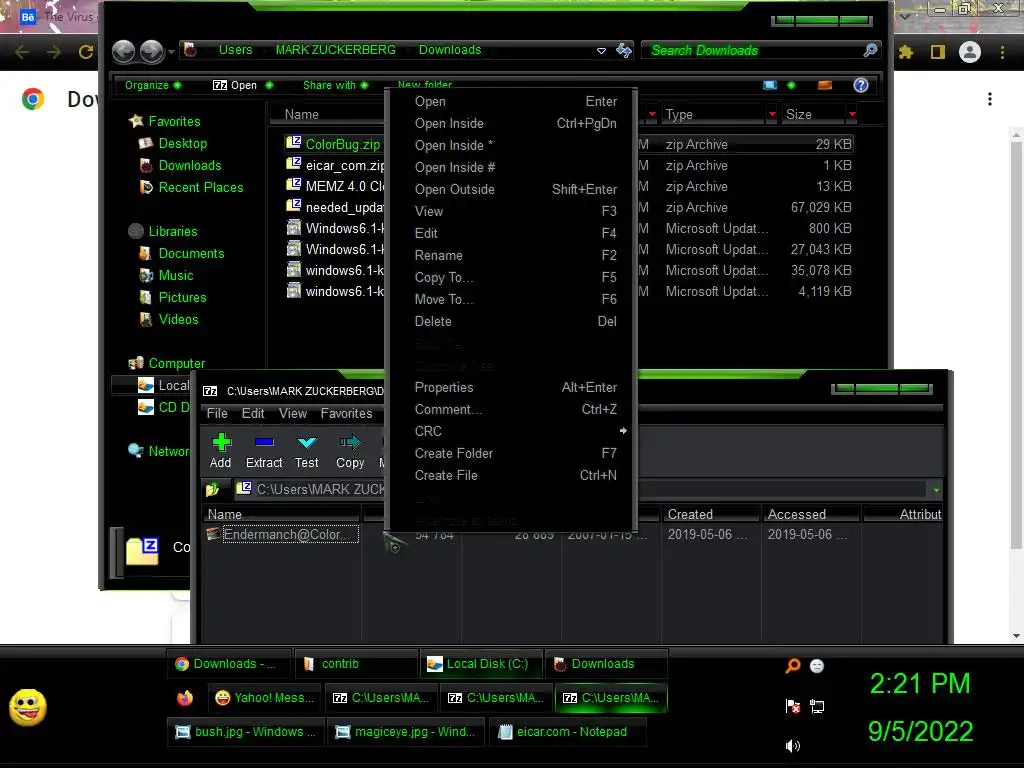Open 7-Zip Favorites menu
The height and width of the screenshot is (768, 1024).
[346, 413]
